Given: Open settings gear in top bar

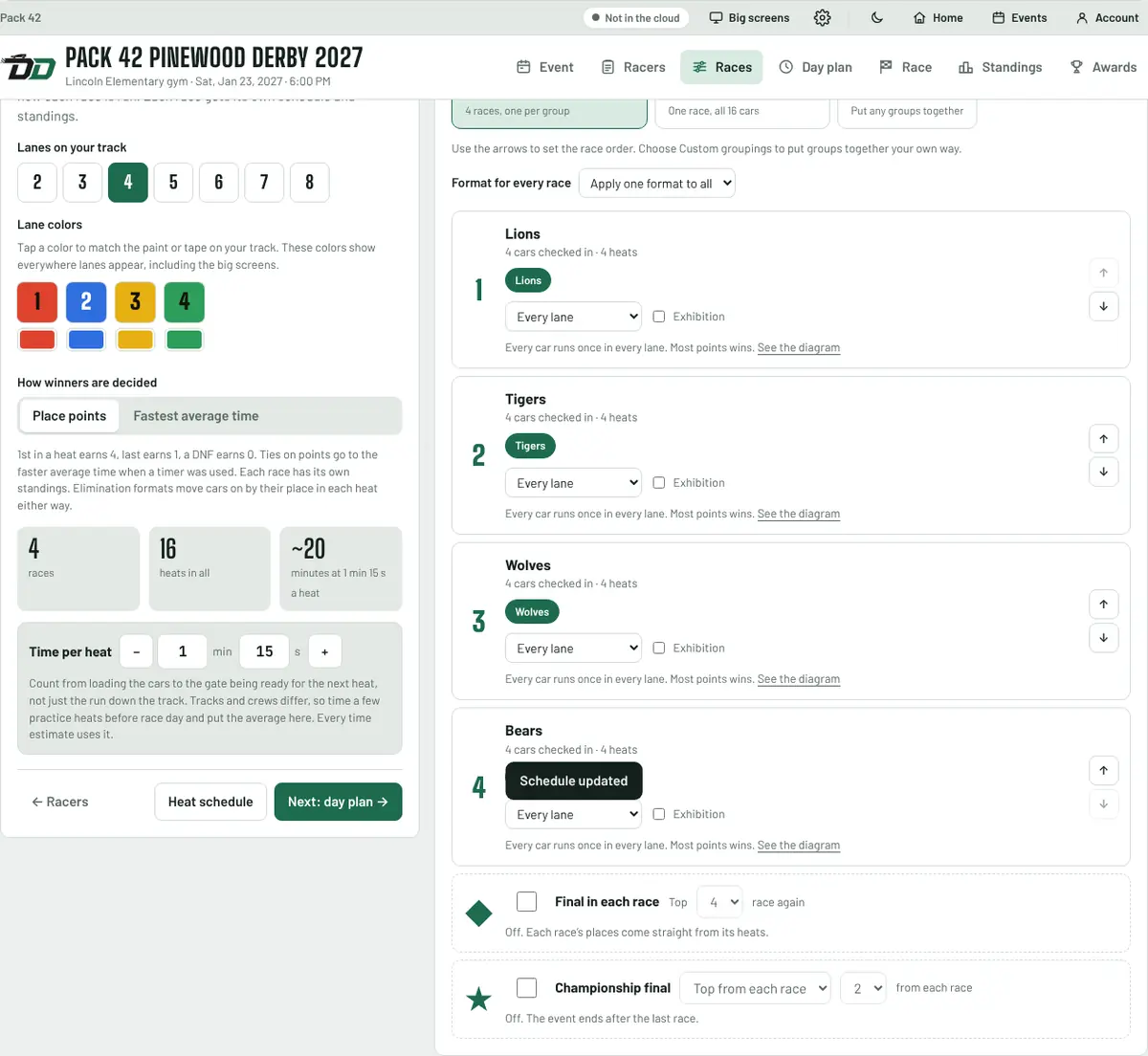Looking at the screenshot, I should (822, 17).
